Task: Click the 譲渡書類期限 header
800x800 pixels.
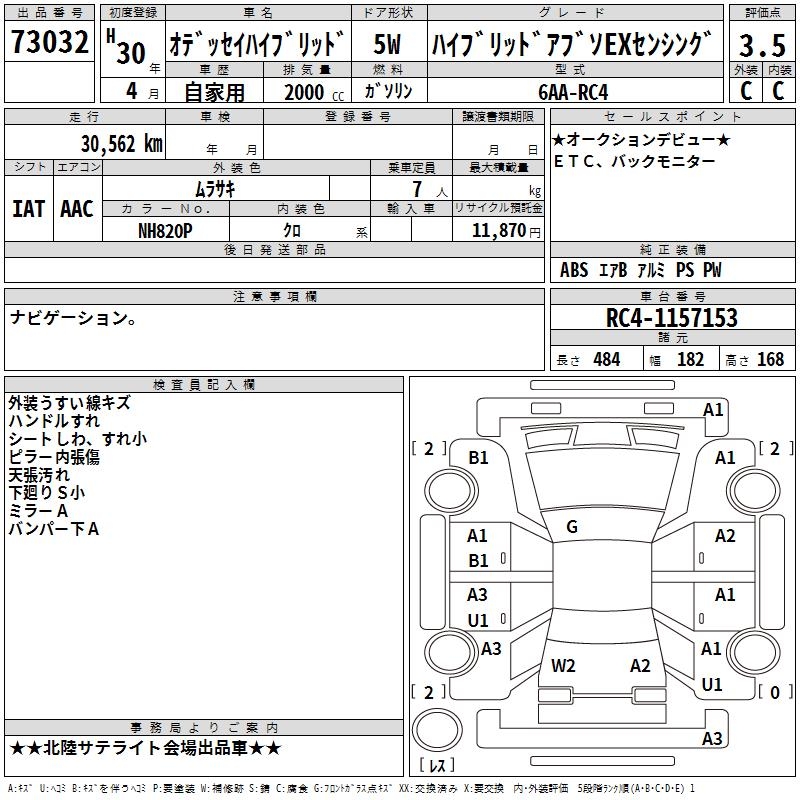Action: pyautogui.click(x=498, y=116)
